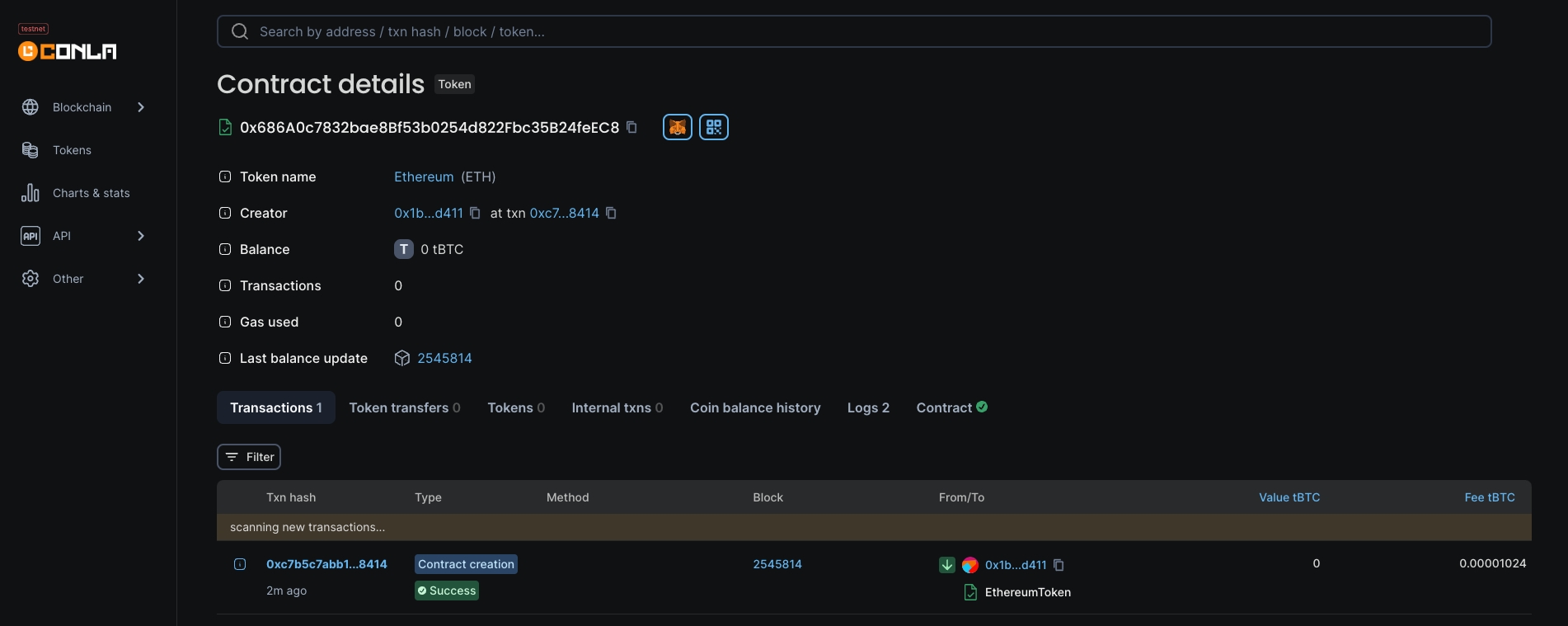Open the Logs tab
1568x626 pixels.
coord(868,407)
